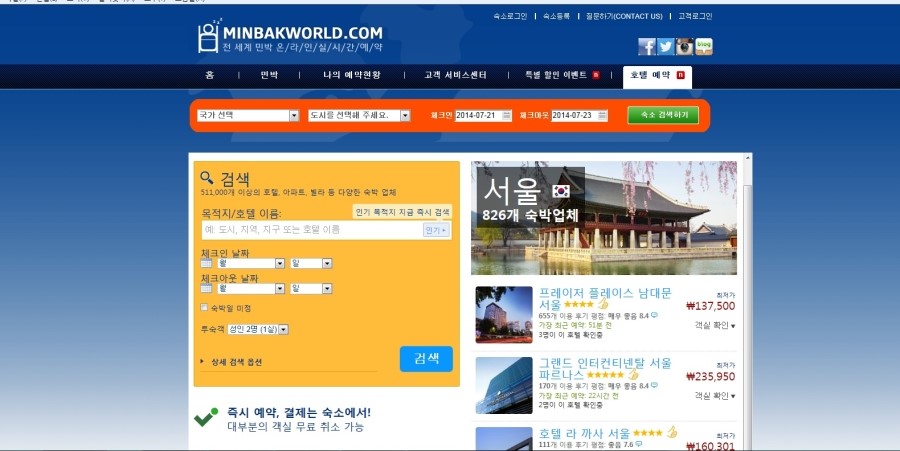
Task: Click the 체크인 2014-07-21 date field
Action: [483, 115]
